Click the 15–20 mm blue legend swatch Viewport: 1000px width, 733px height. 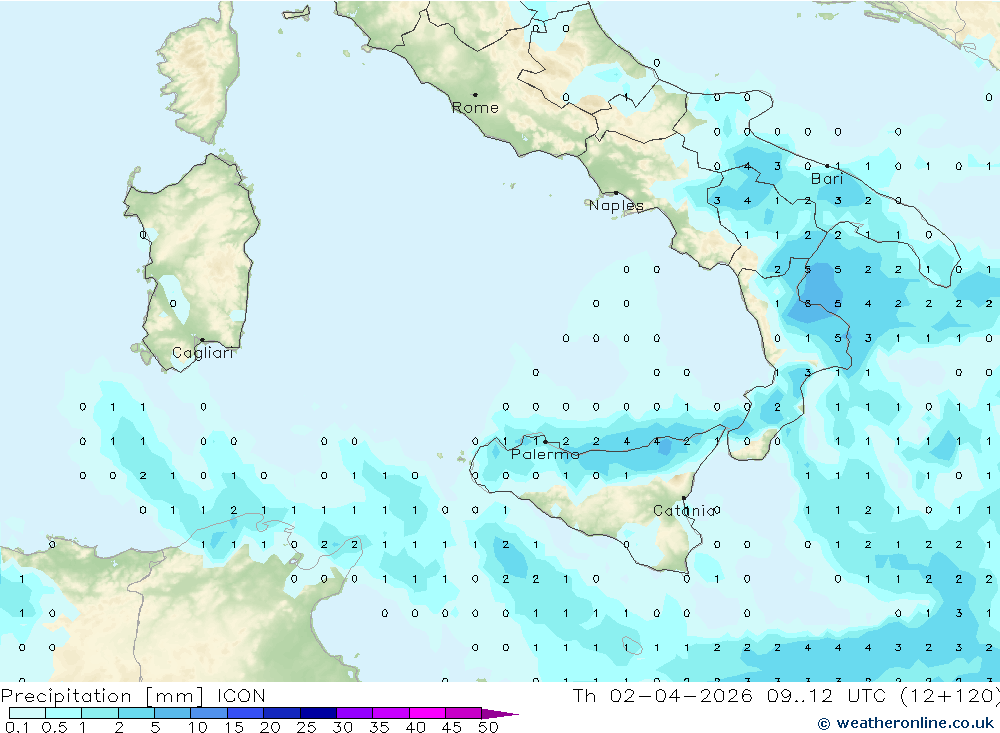pyautogui.click(x=246, y=713)
